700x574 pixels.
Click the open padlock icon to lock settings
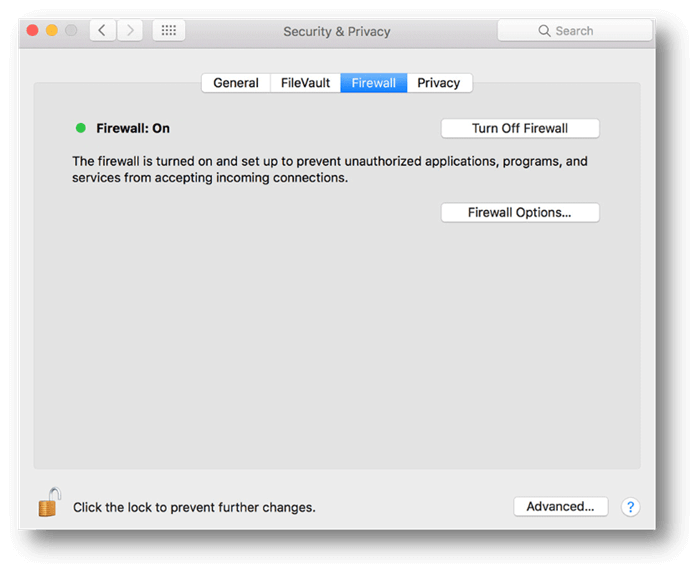click(49, 502)
